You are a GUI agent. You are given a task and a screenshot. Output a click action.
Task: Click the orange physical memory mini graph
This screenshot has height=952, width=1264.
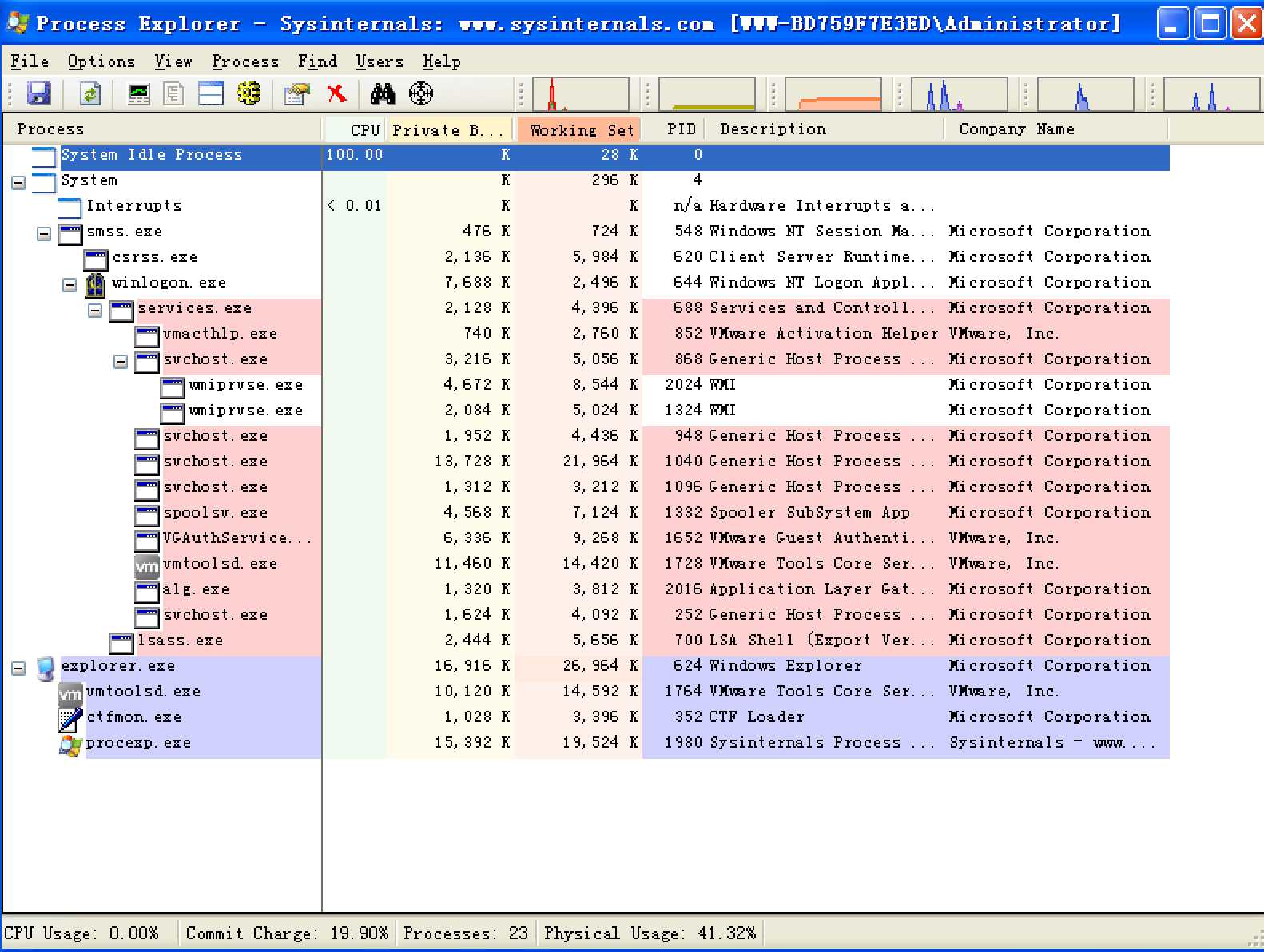click(x=833, y=93)
